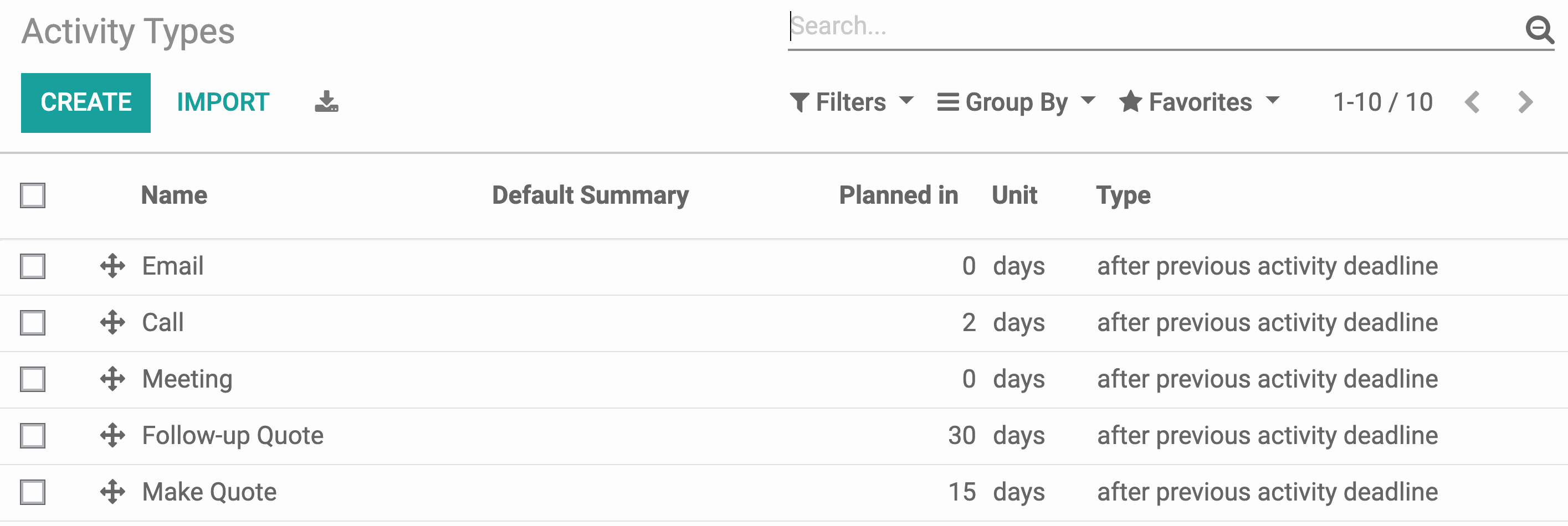Click the search magnifier icon

point(1539,29)
